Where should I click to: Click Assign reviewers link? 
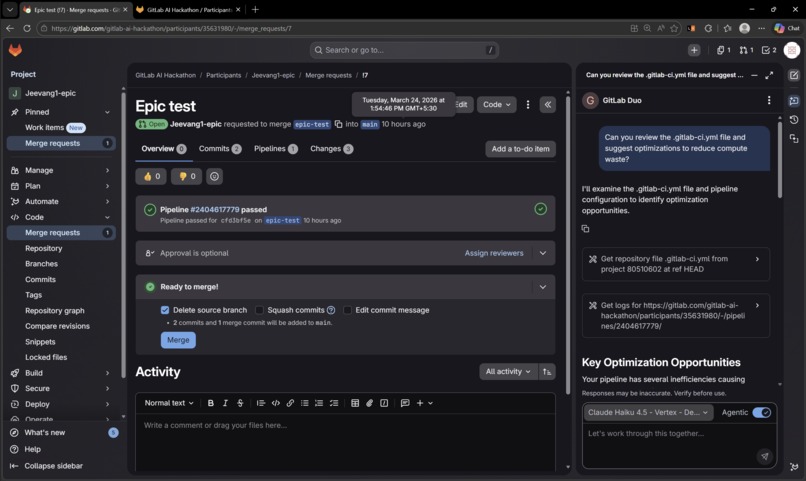[494, 253]
